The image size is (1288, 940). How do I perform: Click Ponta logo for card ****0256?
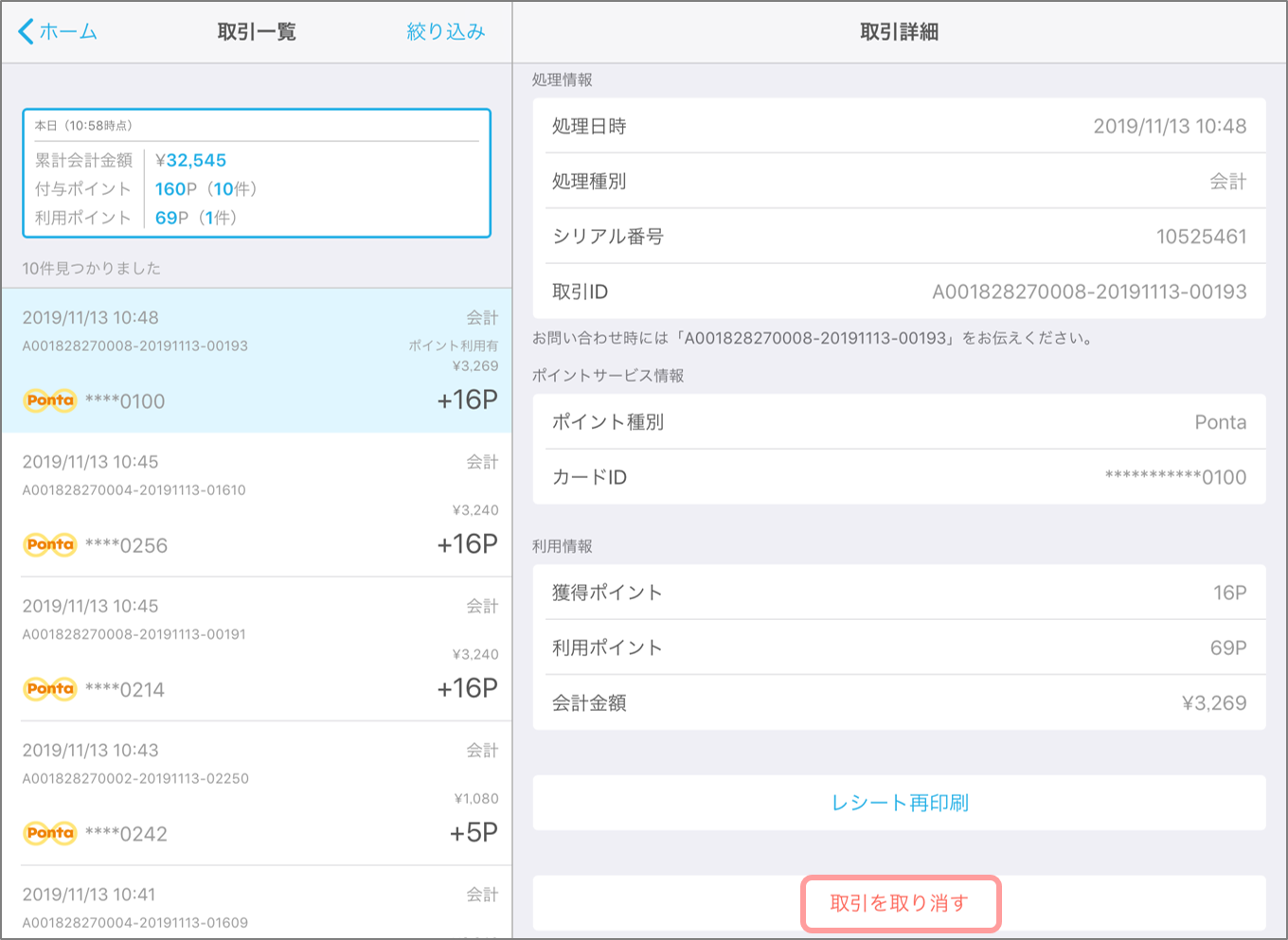tap(50, 544)
